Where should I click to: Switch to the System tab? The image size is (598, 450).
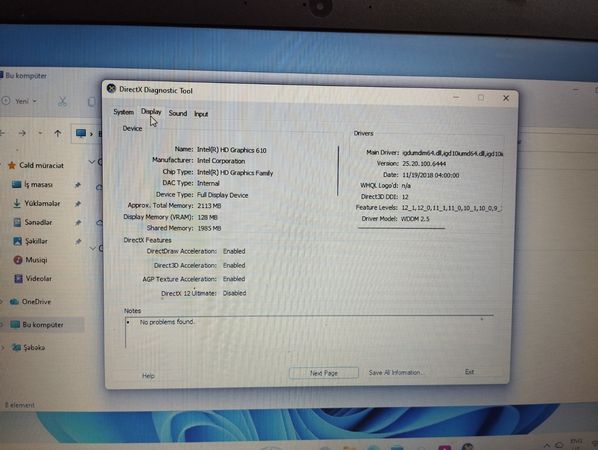click(123, 112)
